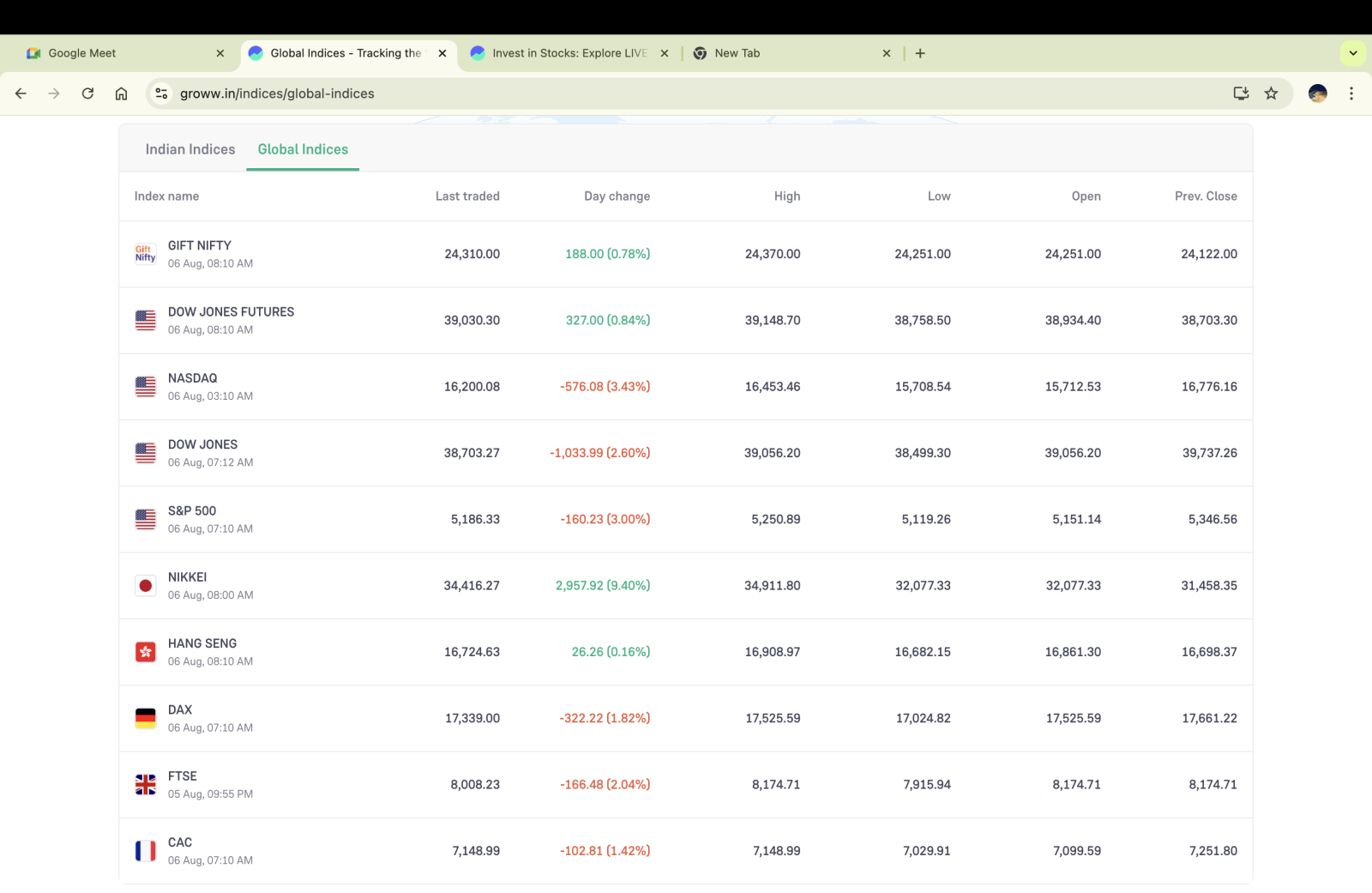Go to the browser home page
The width and height of the screenshot is (1372, 893).
point(121,94)
